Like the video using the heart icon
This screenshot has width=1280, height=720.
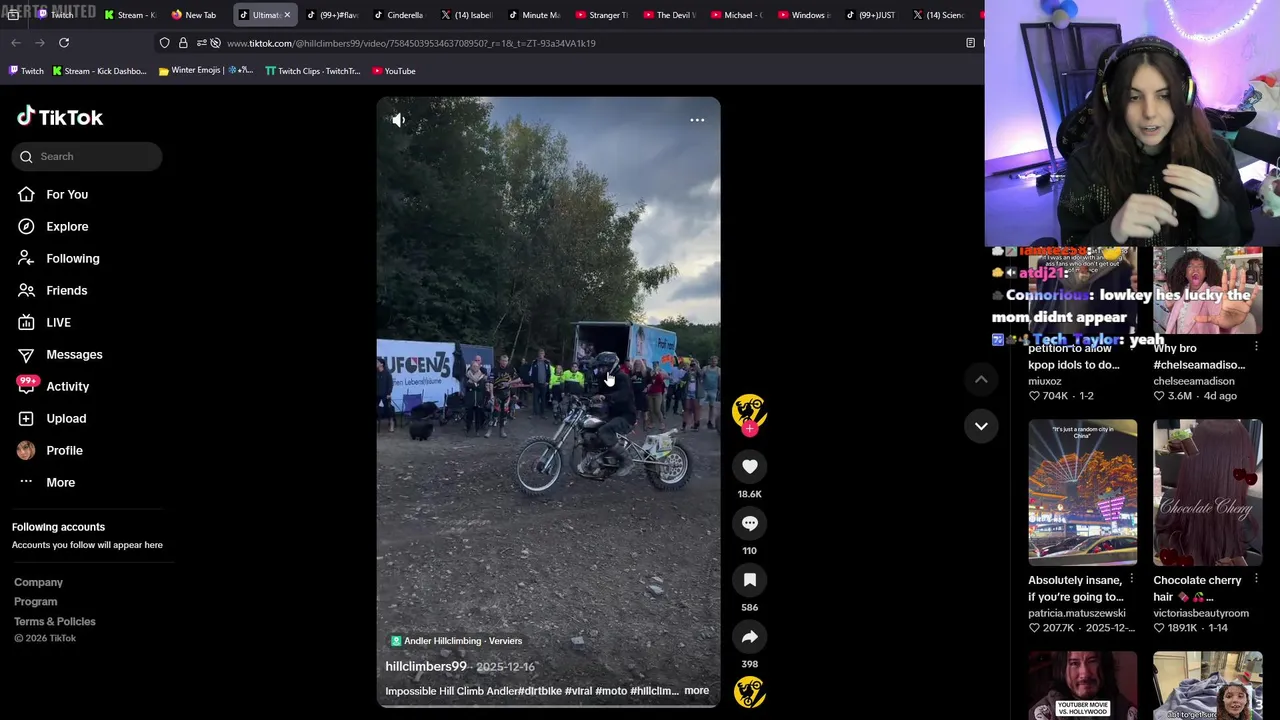(x=750, y=466)
